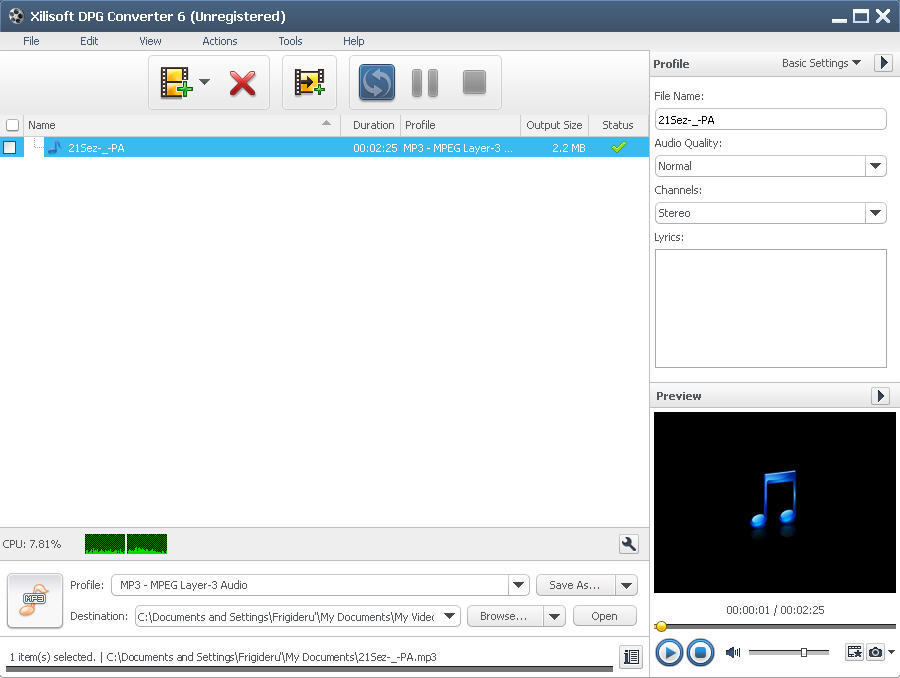Click the MP3 profile format icon

34,600
